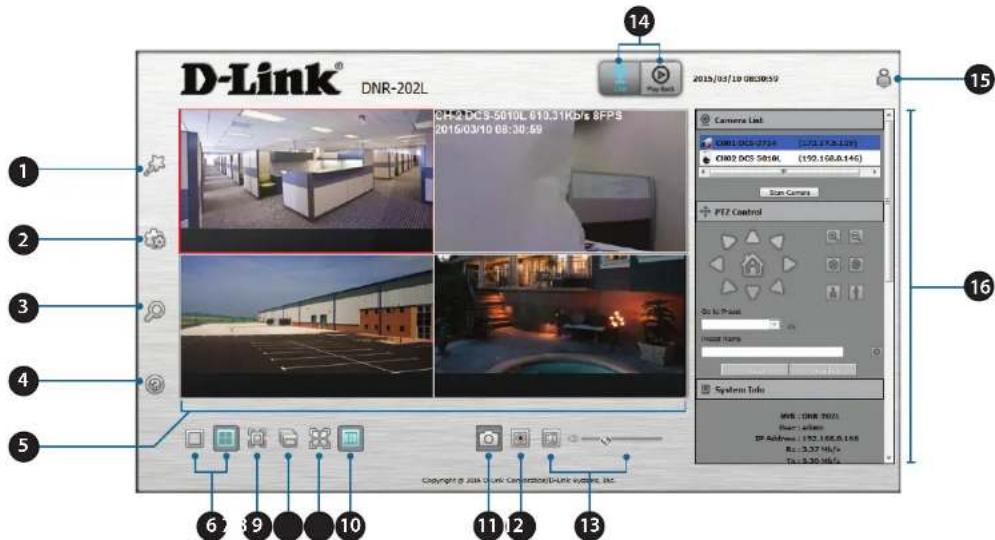This screenshot has width=995, height=540.
Task: Collapse the Camera List panel header
Action: (790, 119)
